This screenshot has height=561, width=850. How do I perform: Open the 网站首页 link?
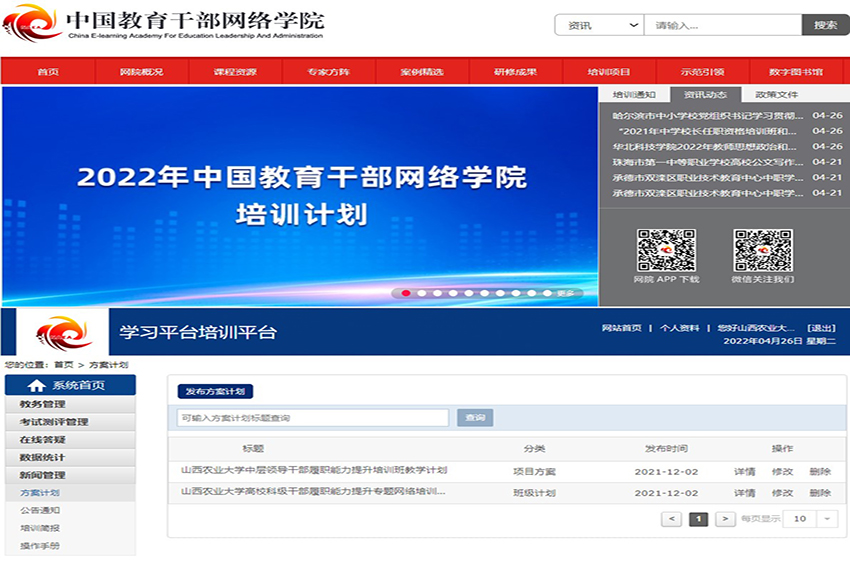click(622, 328)
